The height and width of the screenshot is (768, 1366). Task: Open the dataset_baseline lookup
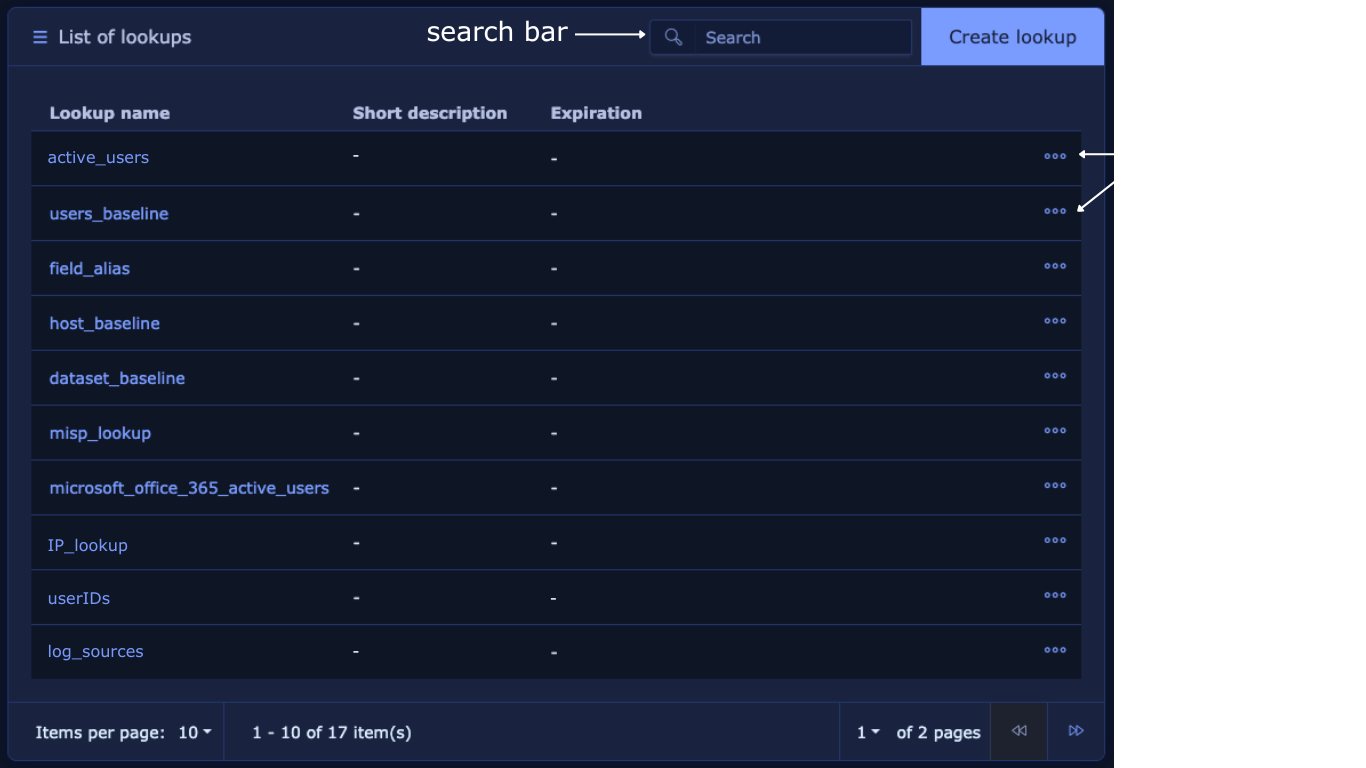(x=117, y=379)
